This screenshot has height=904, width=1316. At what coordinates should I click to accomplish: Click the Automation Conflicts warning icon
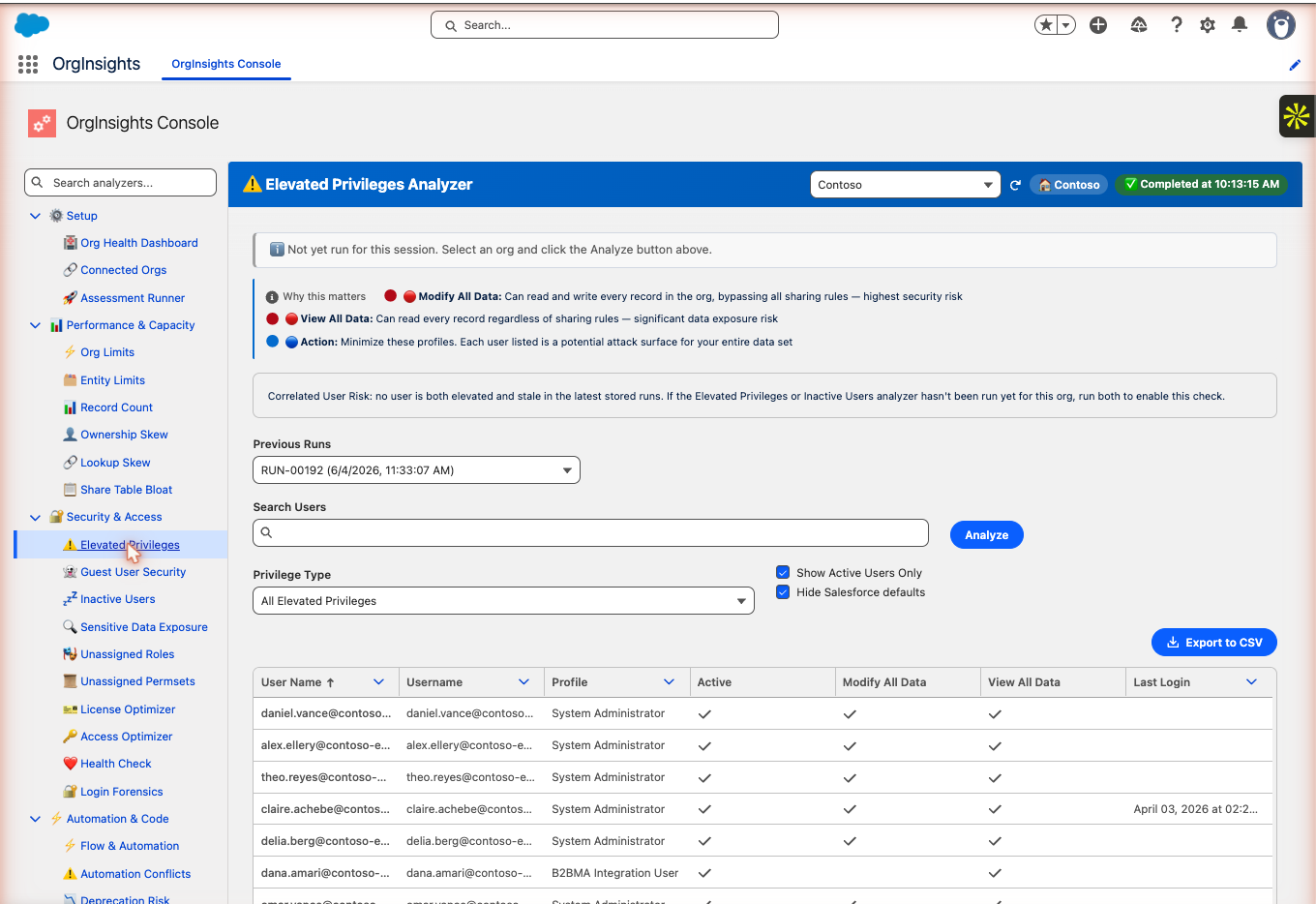(x=70, y=874)
